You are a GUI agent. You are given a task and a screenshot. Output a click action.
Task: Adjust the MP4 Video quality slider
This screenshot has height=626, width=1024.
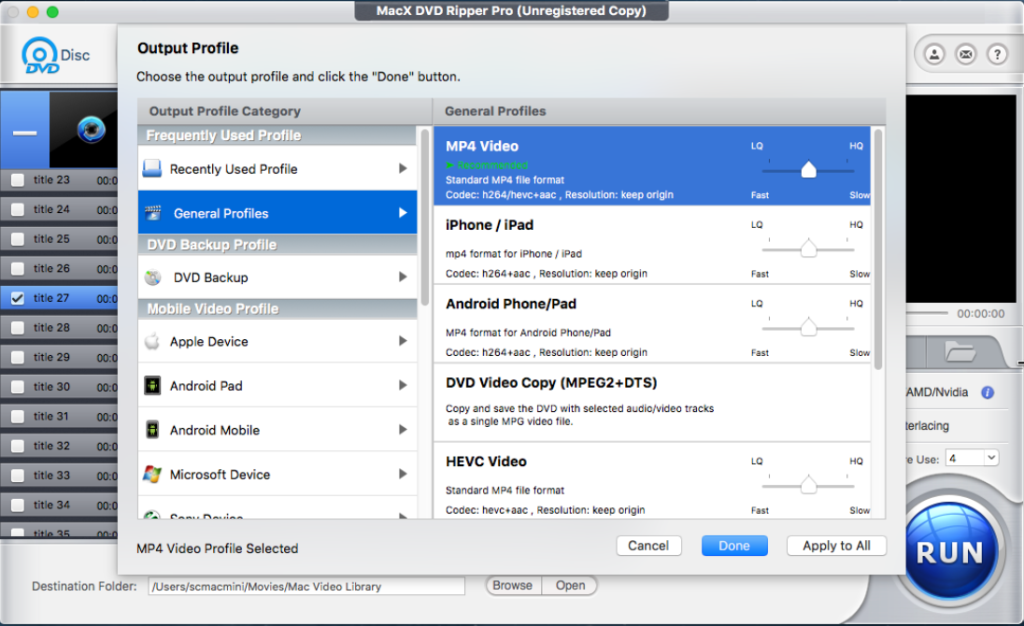click(x=808, y=170)
